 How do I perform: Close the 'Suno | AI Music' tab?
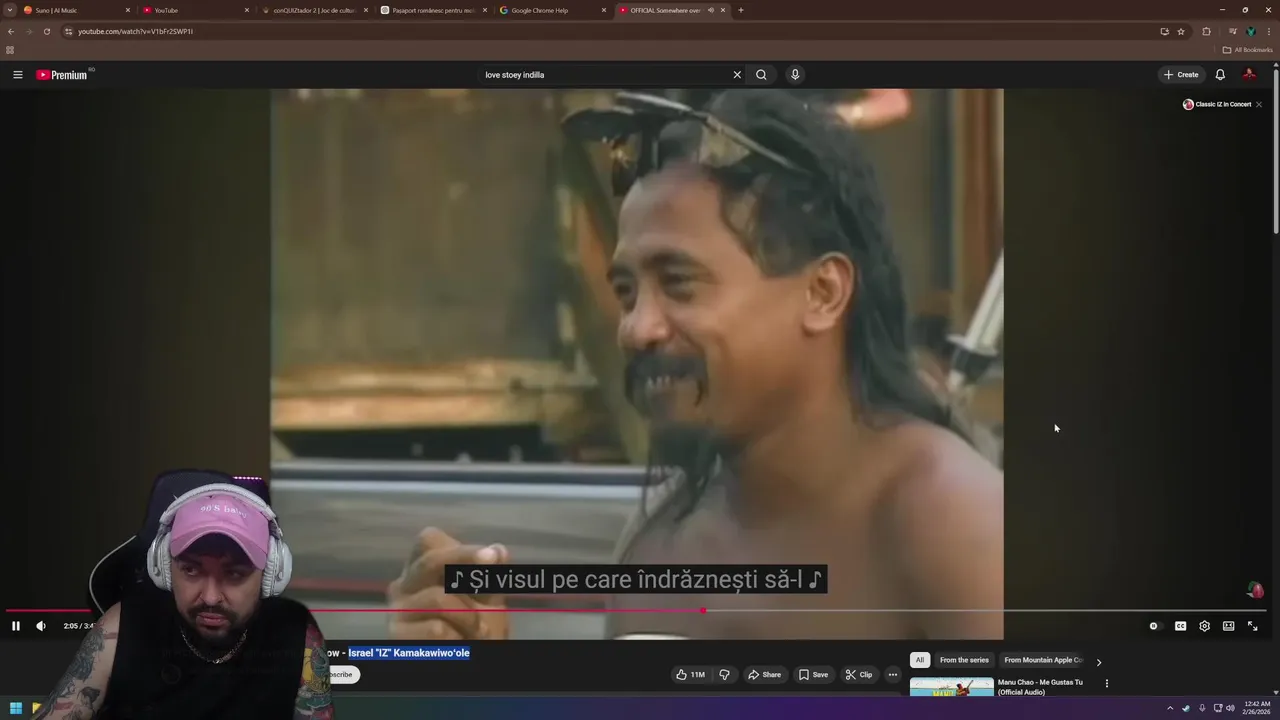(x=128, y=10)
